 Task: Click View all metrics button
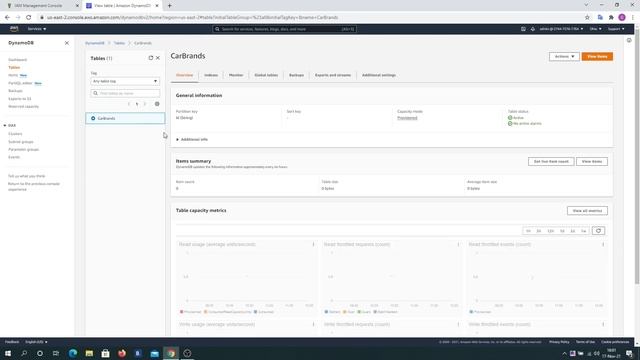tap(587, 211)
